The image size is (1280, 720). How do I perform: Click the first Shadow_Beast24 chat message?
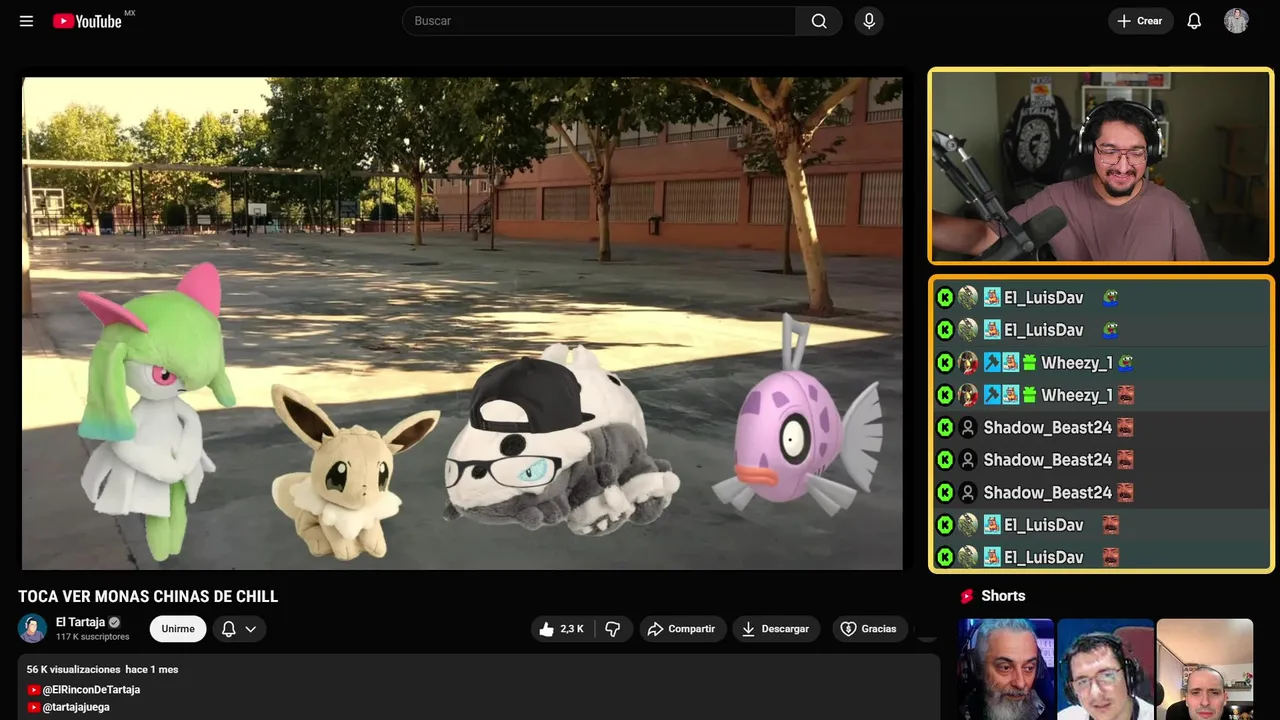point(1101,427)
